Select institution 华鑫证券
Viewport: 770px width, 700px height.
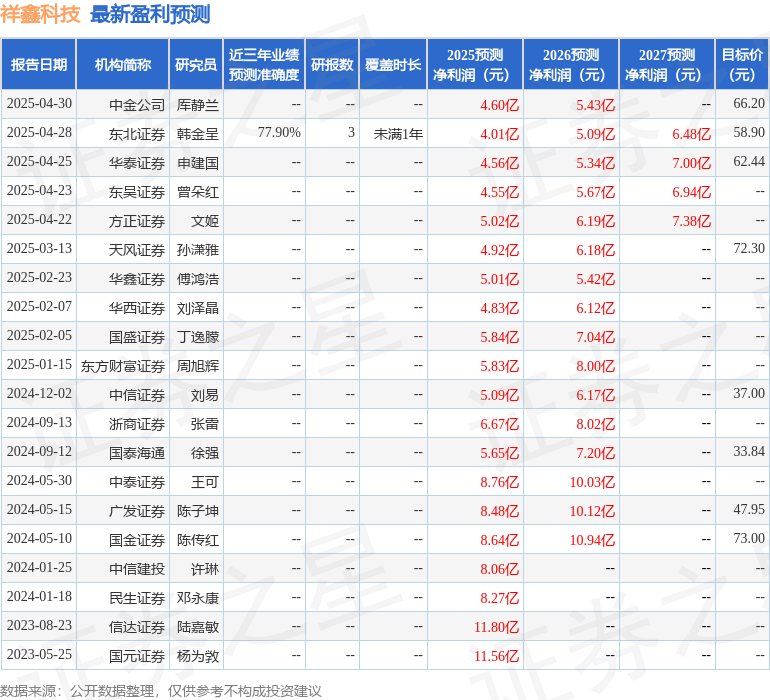(137, 279)
